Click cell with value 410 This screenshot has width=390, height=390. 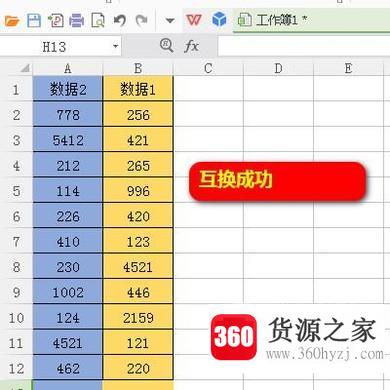pos(68,241)
